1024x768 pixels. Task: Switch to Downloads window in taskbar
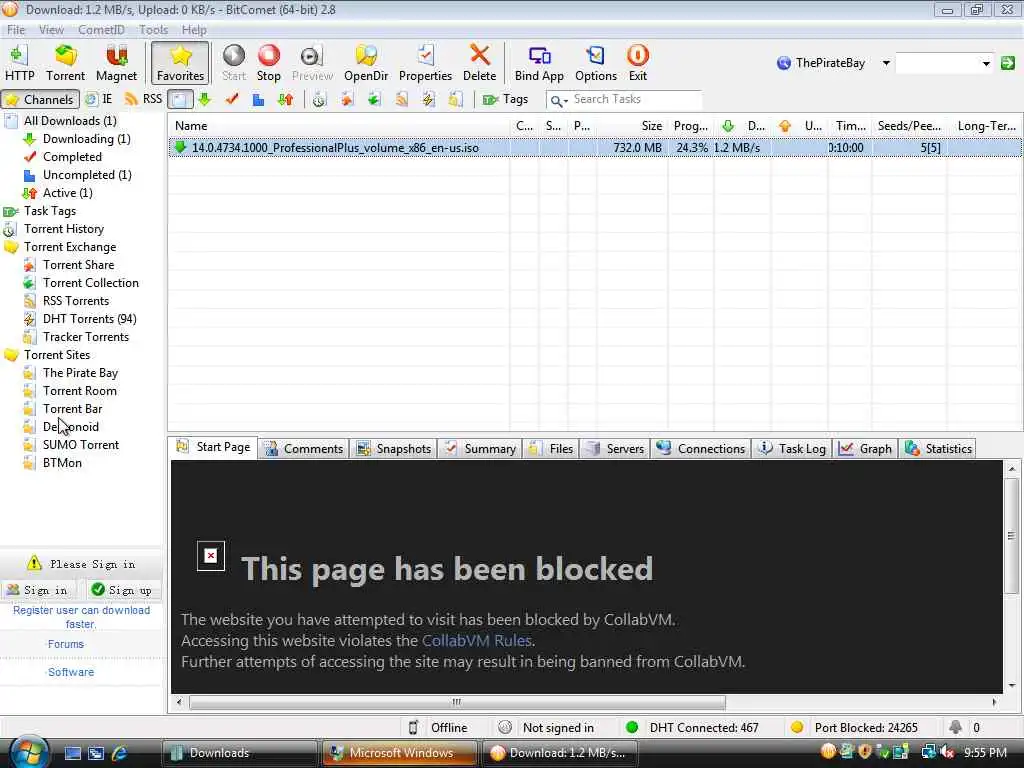pos(239,753)
